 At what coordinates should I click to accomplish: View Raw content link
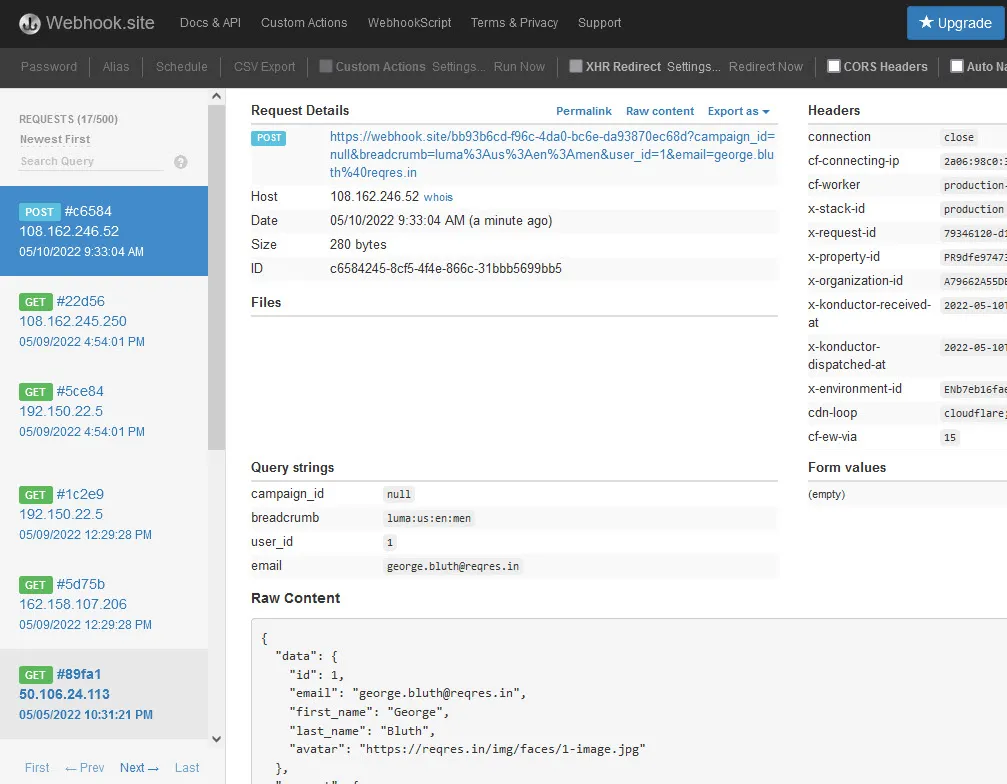[660, 111]
